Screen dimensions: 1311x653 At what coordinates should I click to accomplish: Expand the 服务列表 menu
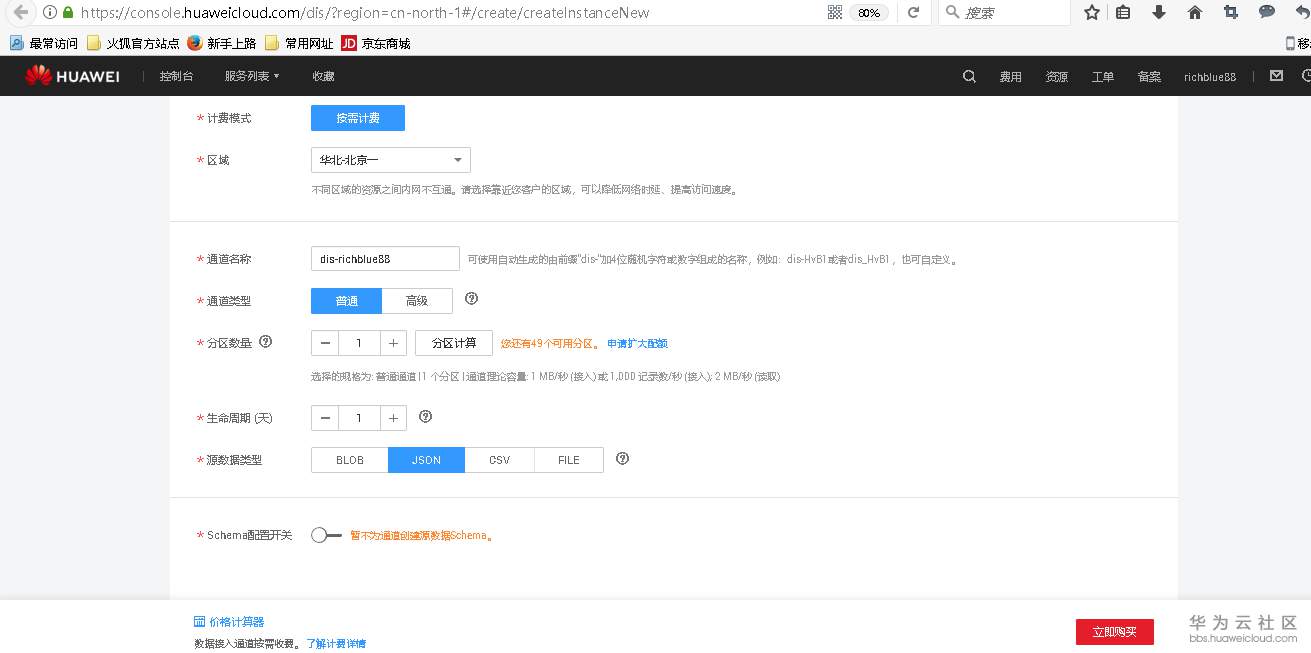click(250, 75)
